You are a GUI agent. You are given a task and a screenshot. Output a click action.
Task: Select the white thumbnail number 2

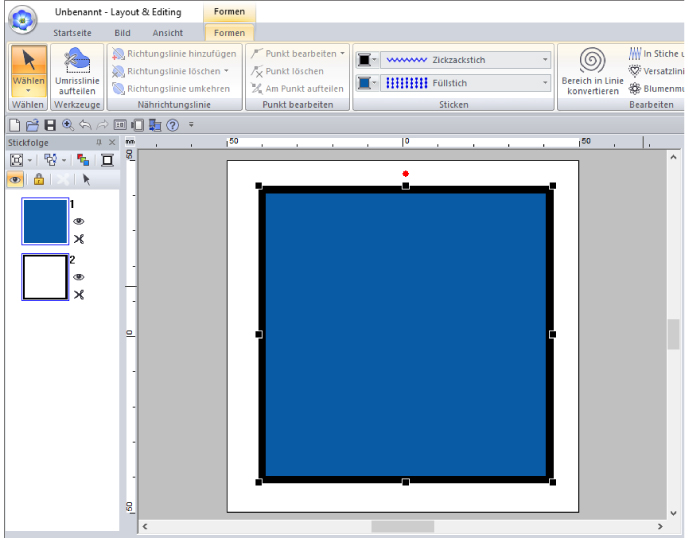[x=45, y=277]
